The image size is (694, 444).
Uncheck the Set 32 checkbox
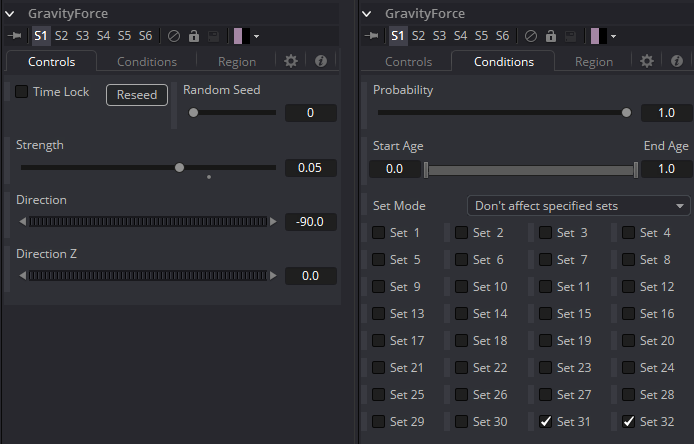[628, 422]
